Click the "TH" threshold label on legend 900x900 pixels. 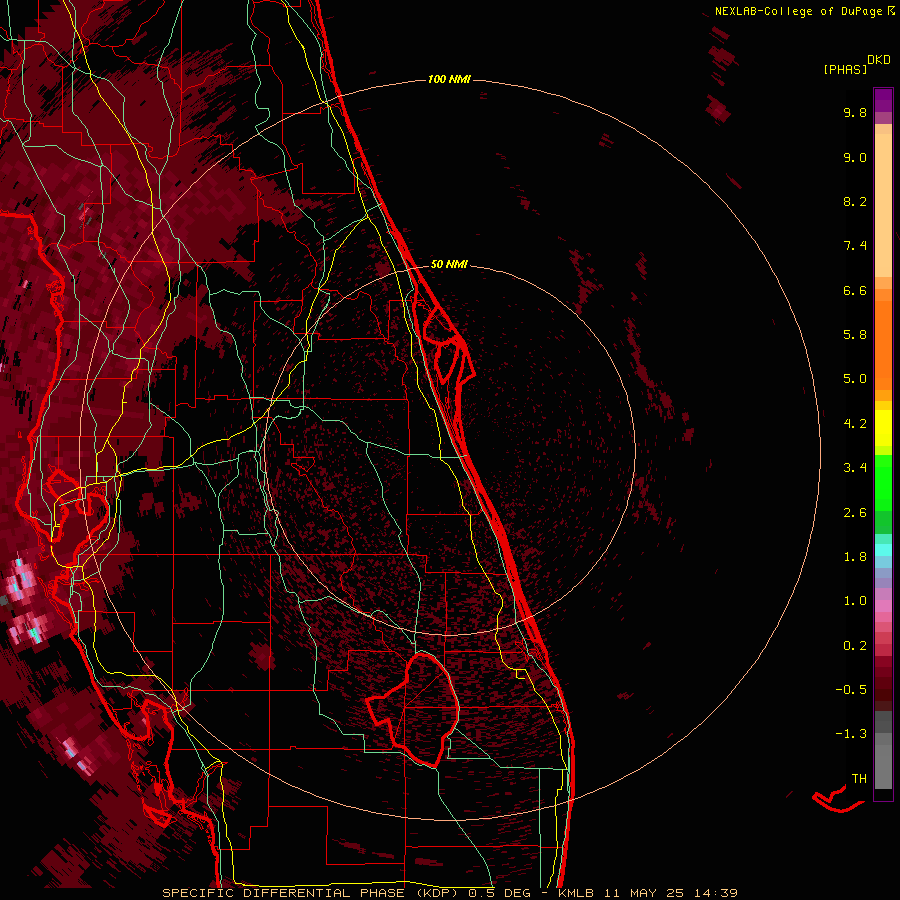tap(859, 779)
